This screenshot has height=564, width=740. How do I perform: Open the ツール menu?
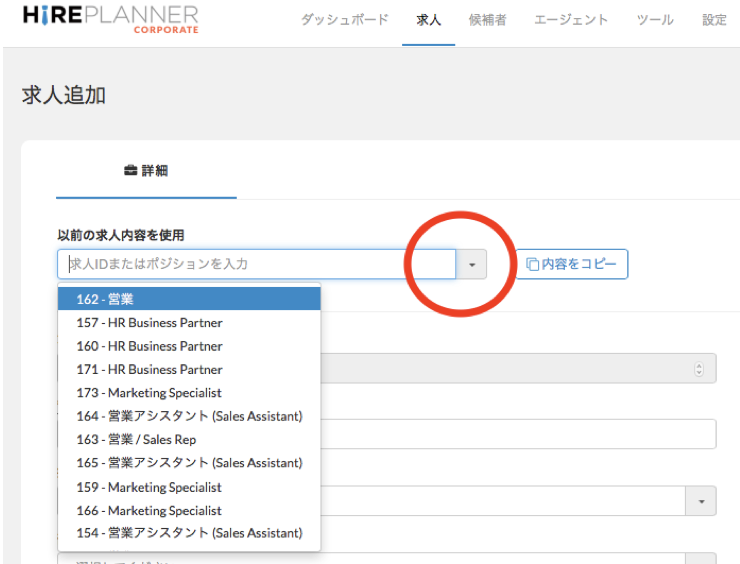click(x=655, y=20)
